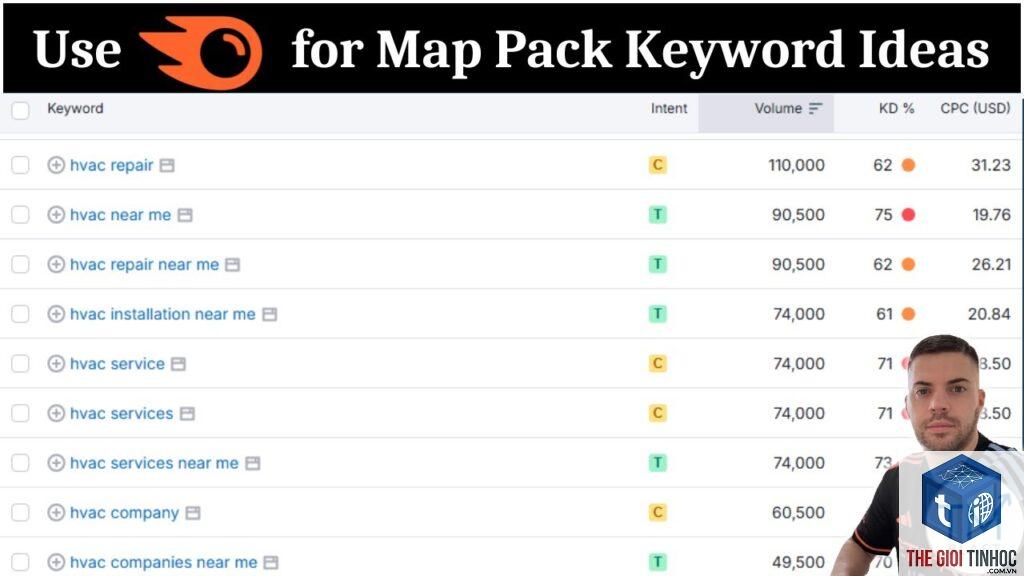The width and height of the screenshot is (1024, 576).
Task: Click orange KD dot for hvac installation near me
Action: point(908,314)
